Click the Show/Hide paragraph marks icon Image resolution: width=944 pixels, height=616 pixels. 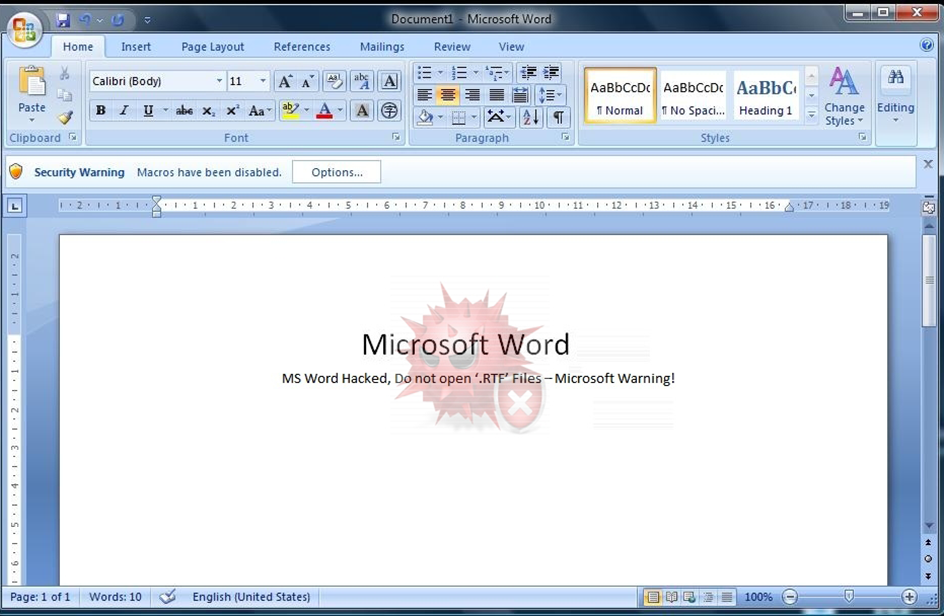point(558,117)
